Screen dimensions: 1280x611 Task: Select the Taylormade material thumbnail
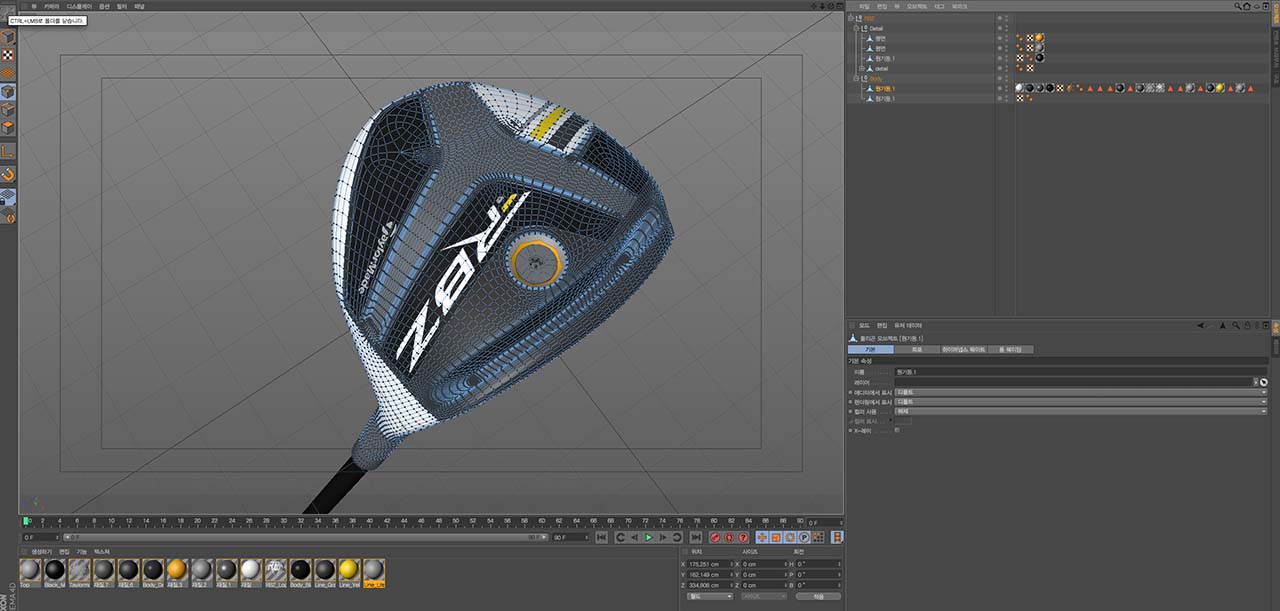(x=79, y=570)
